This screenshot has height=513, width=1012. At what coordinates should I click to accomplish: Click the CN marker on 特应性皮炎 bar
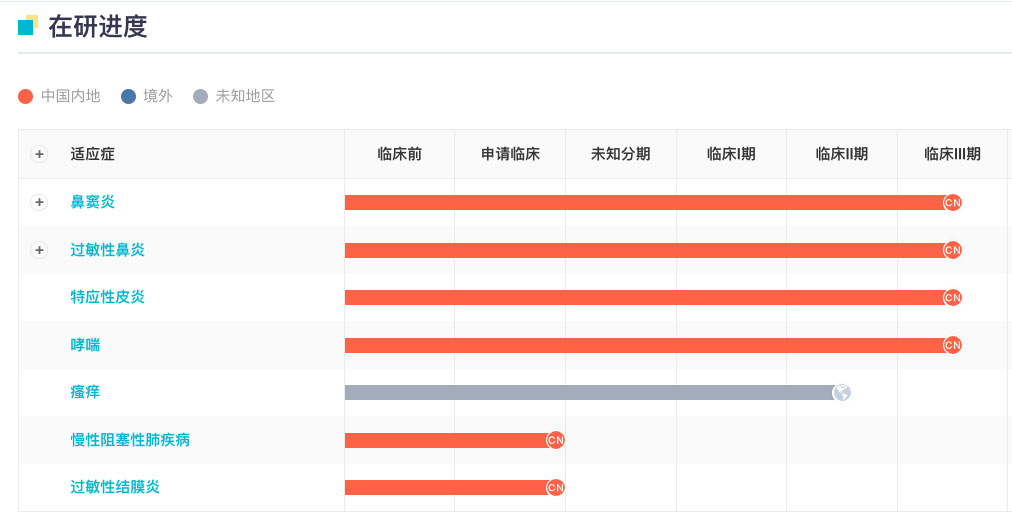coord(952,298)
